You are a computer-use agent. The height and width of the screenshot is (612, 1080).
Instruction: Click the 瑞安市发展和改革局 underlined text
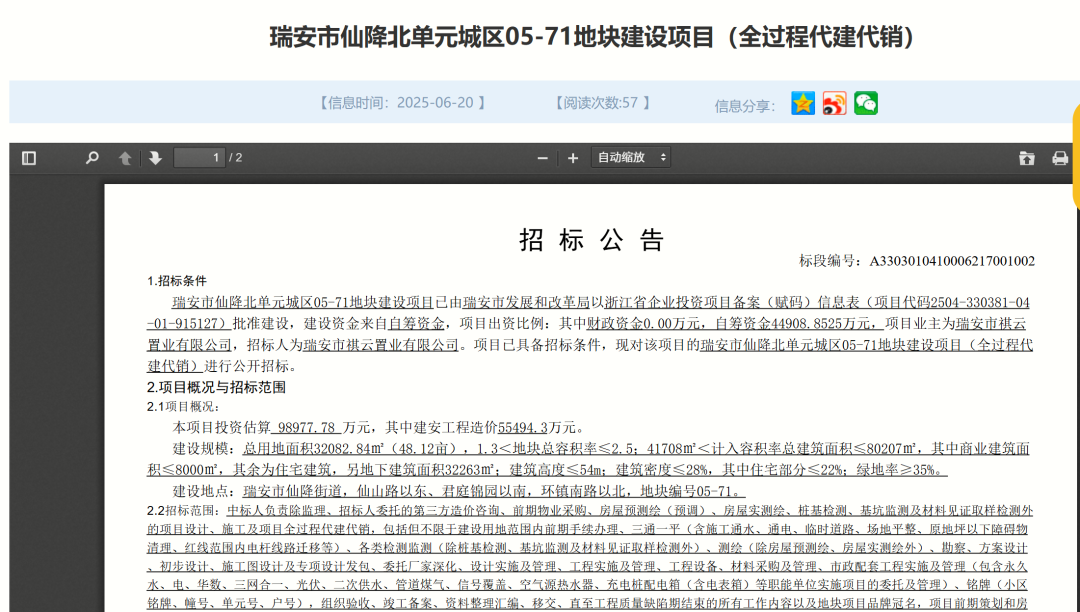tap(526, 302)
